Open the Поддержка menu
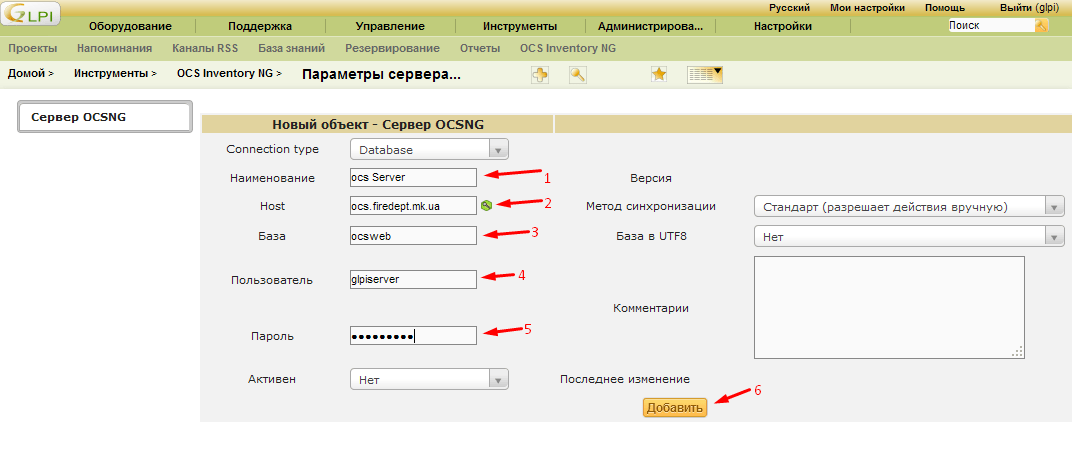 tap(260, 27)
